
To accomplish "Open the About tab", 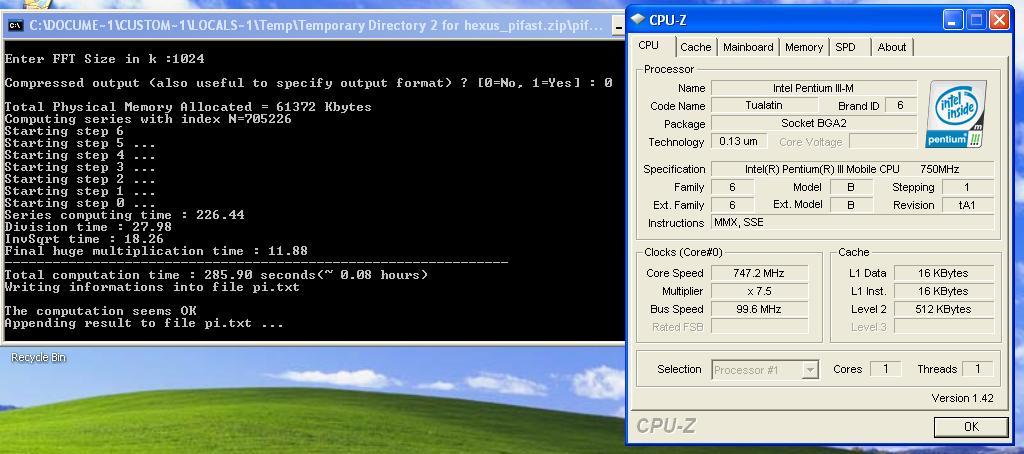I will click(x=892, y=47).
